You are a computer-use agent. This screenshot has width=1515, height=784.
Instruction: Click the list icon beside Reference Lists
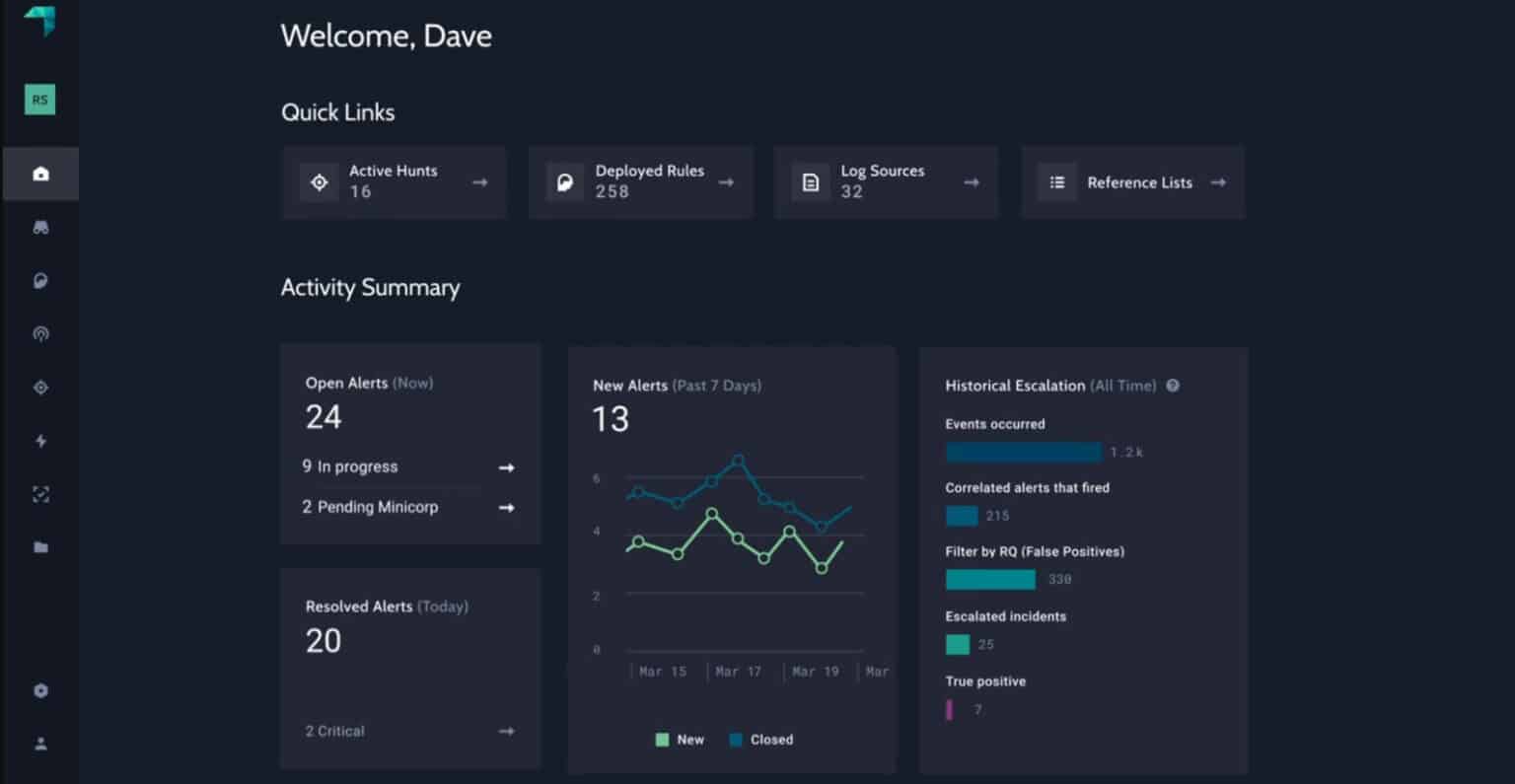tap(1056, 181)
